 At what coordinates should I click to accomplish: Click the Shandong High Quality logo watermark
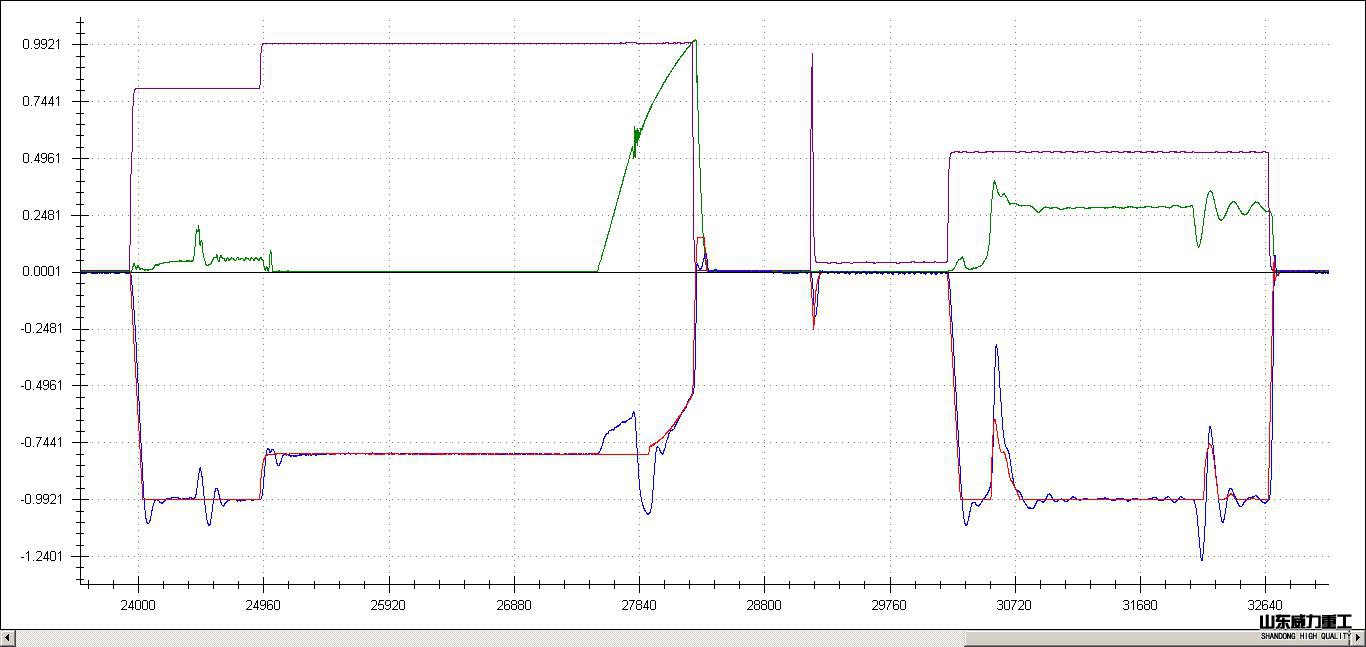(x=1305, y=627)
